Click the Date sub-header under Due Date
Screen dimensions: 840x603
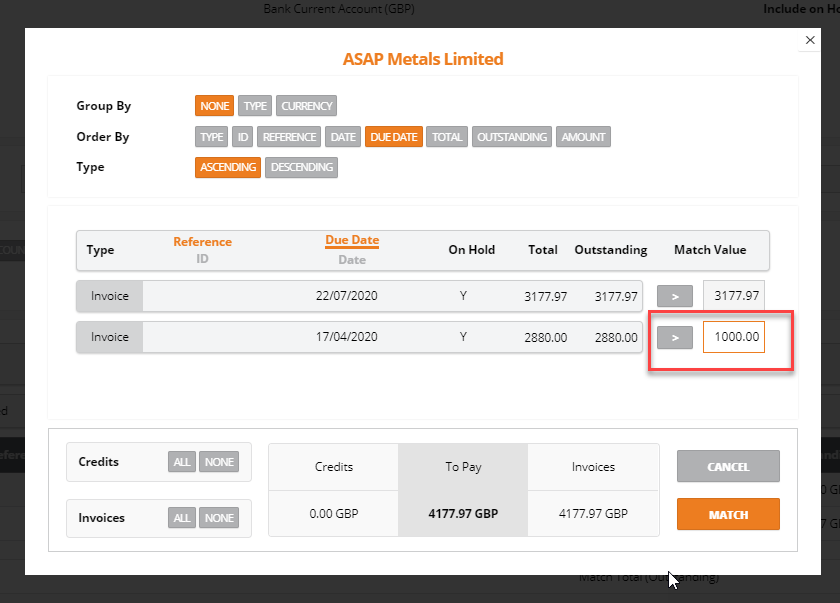[352, 260]
